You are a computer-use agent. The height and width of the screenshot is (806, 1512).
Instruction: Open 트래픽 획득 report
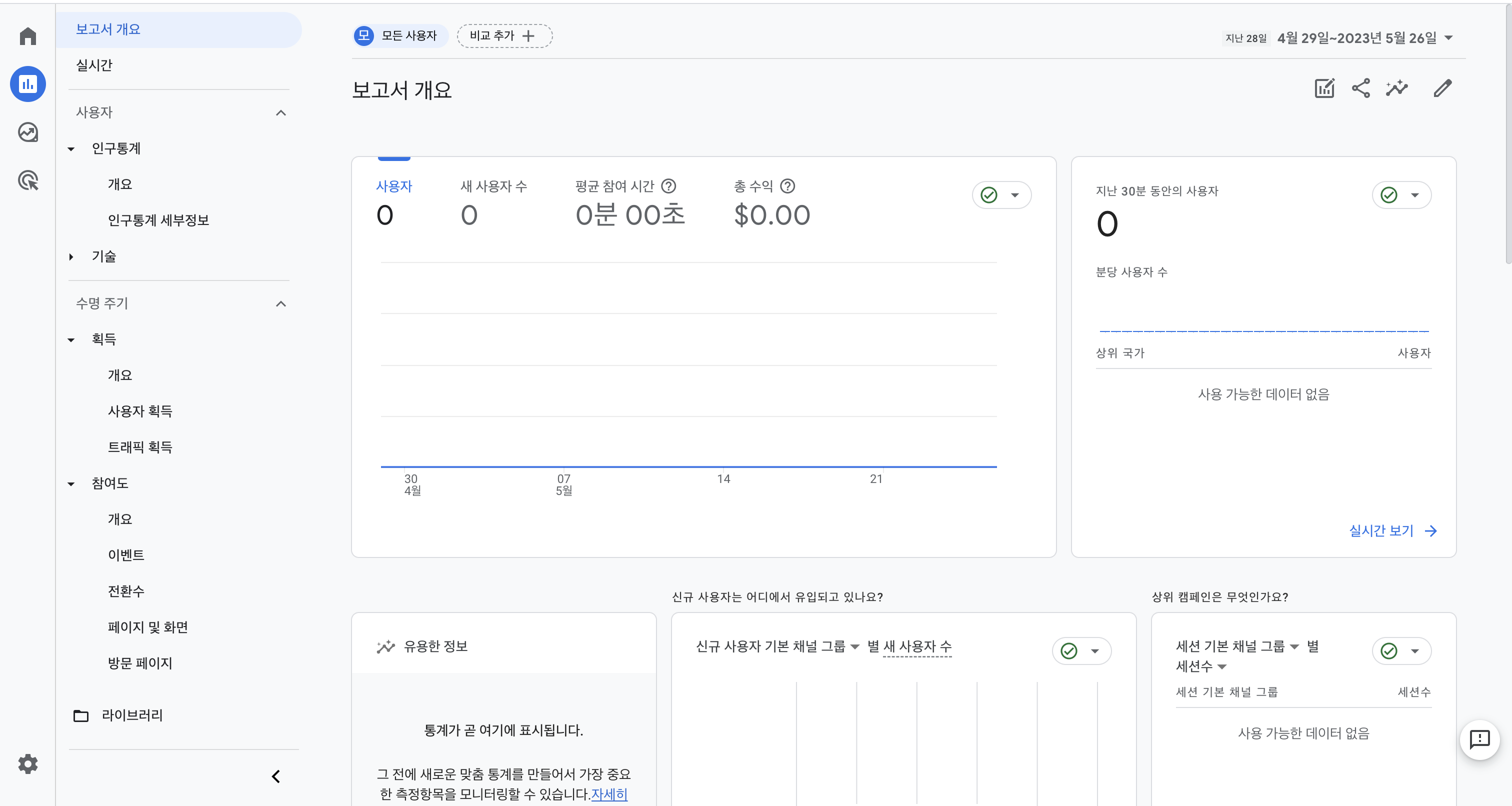[x=139, y=446]
